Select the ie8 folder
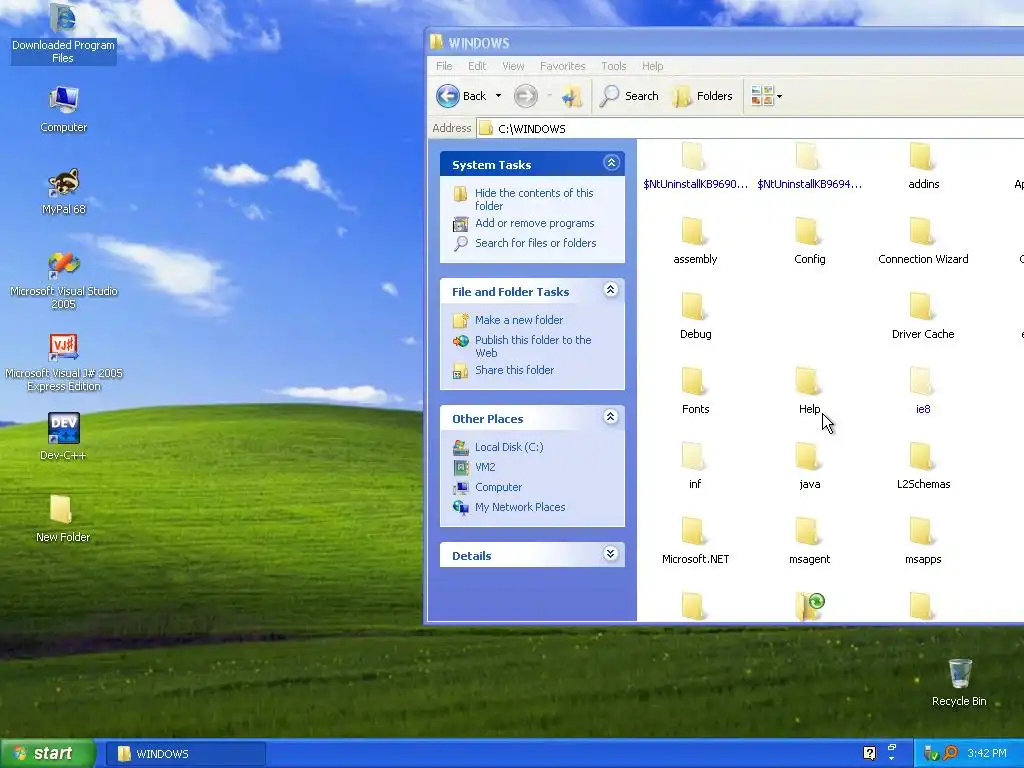This screenshot has width=1024, height=768. (923, 392)
